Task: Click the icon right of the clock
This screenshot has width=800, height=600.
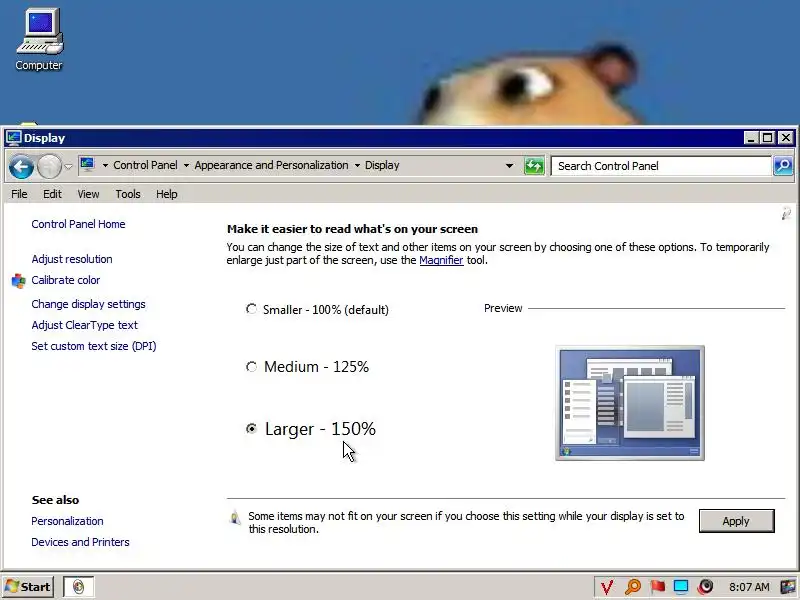Action: pyautogui.click(x=789, y=587)
